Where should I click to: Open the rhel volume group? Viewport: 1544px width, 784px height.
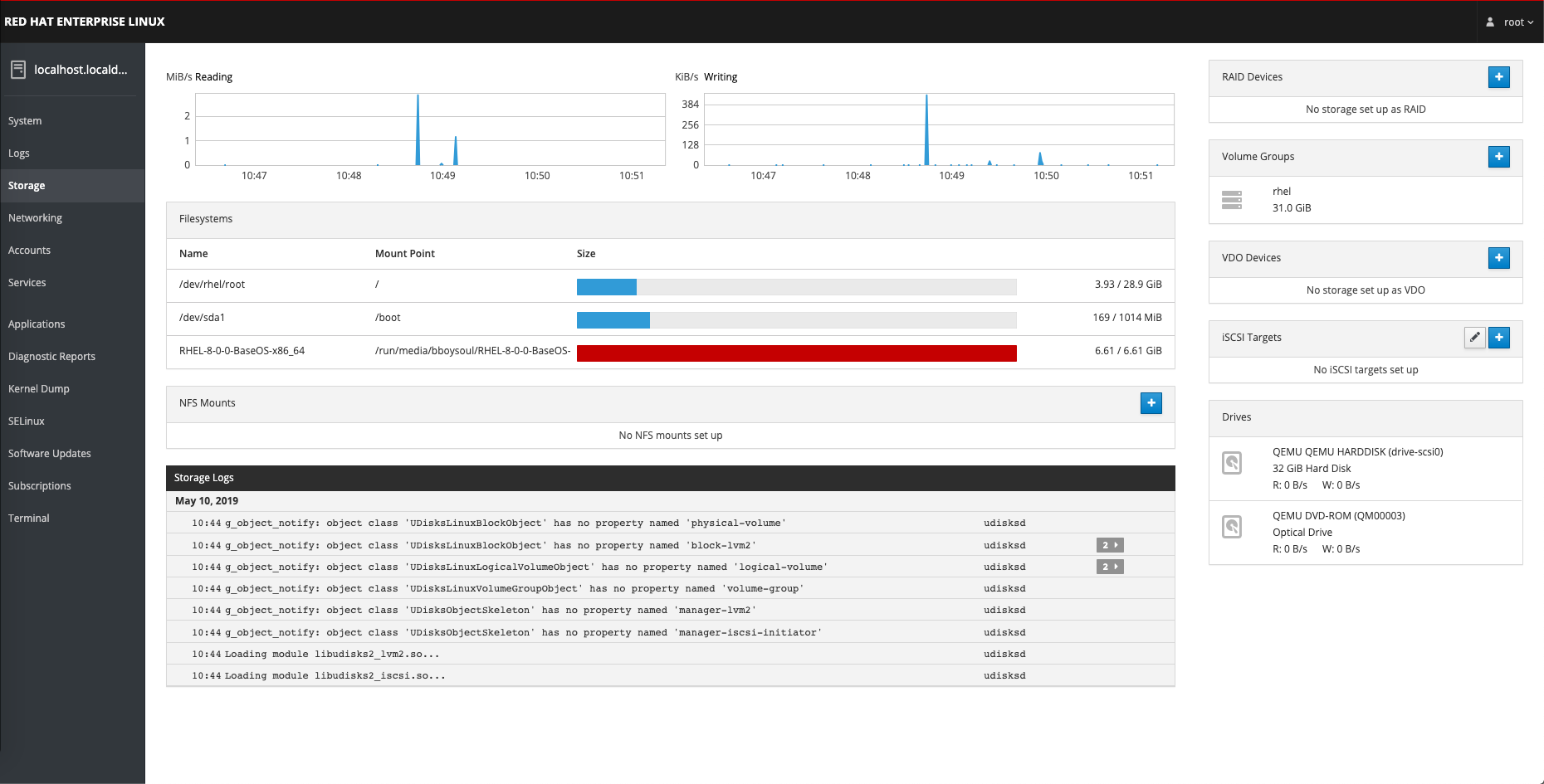1366,200
